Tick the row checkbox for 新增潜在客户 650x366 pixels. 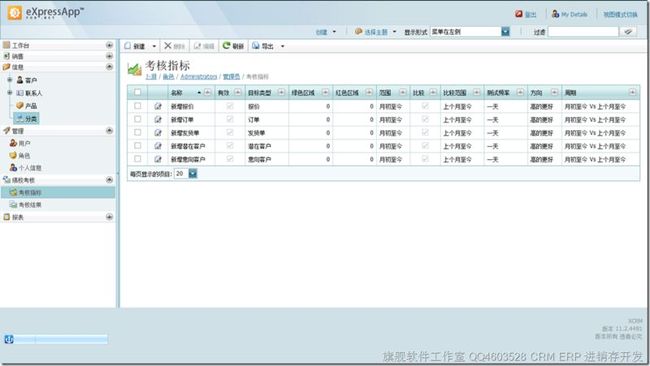138,145
